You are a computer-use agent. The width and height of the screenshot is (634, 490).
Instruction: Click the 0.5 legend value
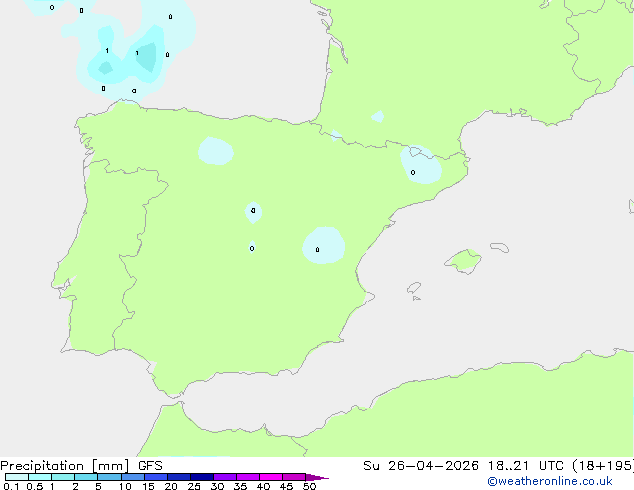35,486
